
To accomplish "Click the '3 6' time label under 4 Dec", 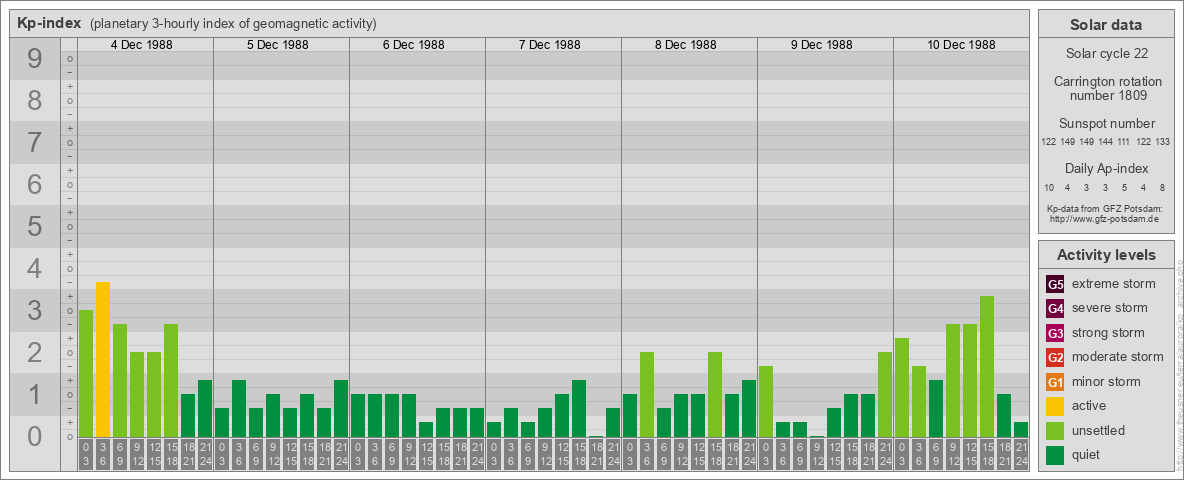I will coord(103,454).
